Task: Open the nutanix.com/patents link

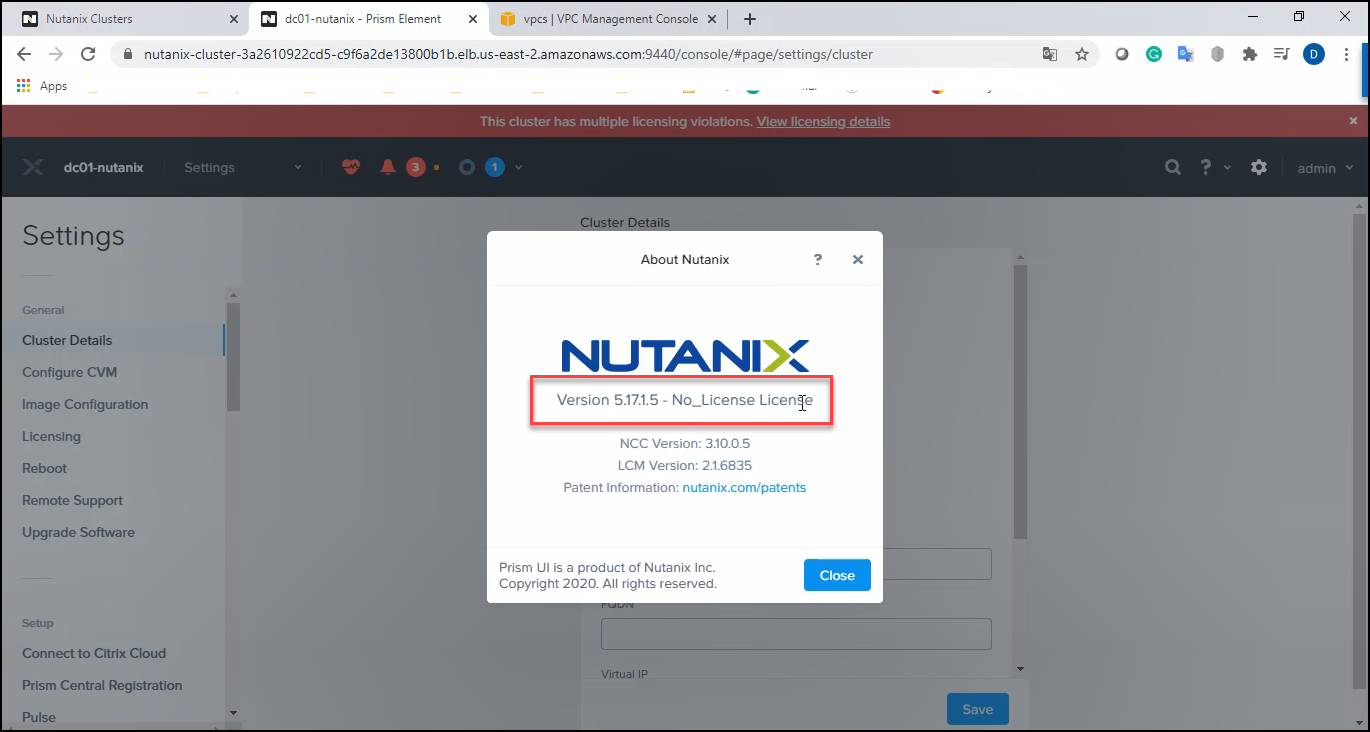Action: point(744,488)
